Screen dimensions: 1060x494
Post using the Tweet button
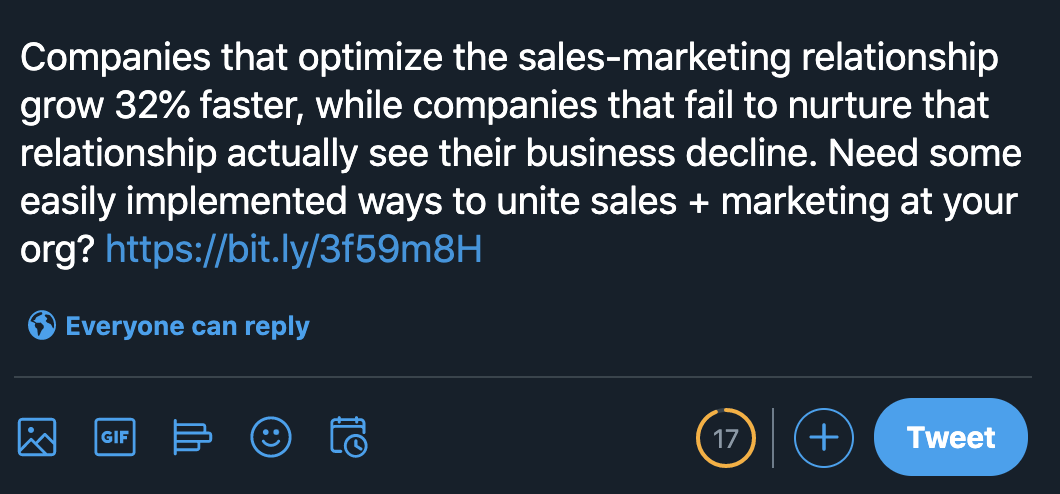950,438
